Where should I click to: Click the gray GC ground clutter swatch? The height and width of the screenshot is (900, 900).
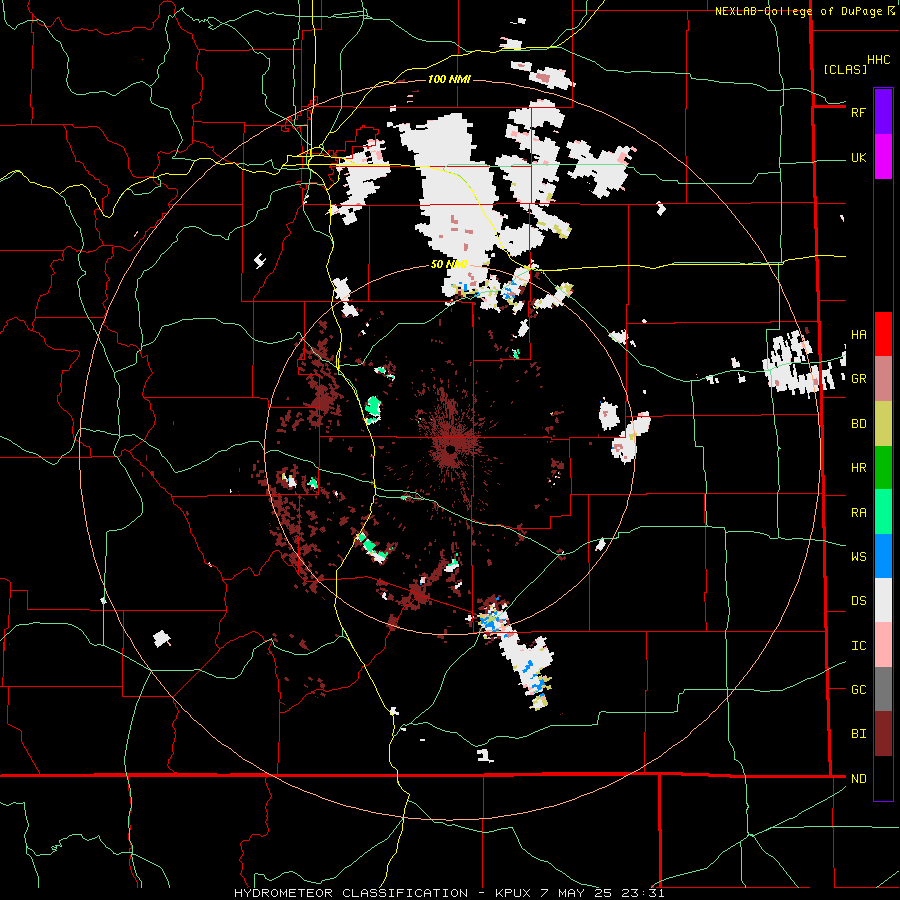pyautogui.click(x=883, y=689)
